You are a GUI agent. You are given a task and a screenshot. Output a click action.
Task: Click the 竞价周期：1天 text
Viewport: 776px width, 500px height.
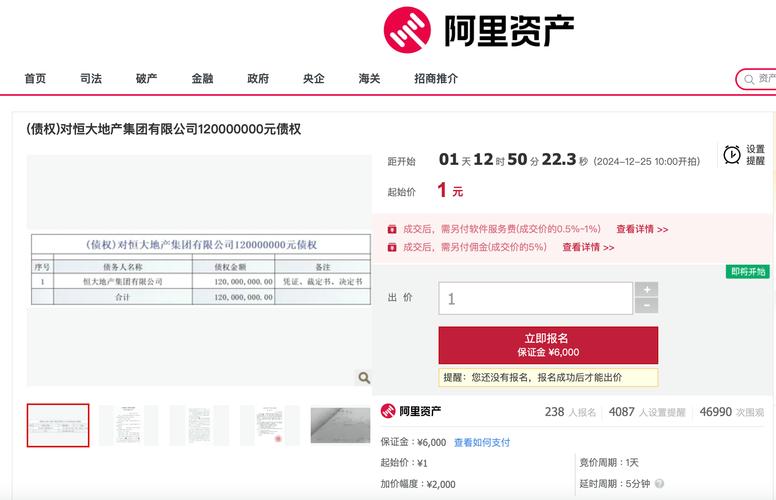[609, 462]
